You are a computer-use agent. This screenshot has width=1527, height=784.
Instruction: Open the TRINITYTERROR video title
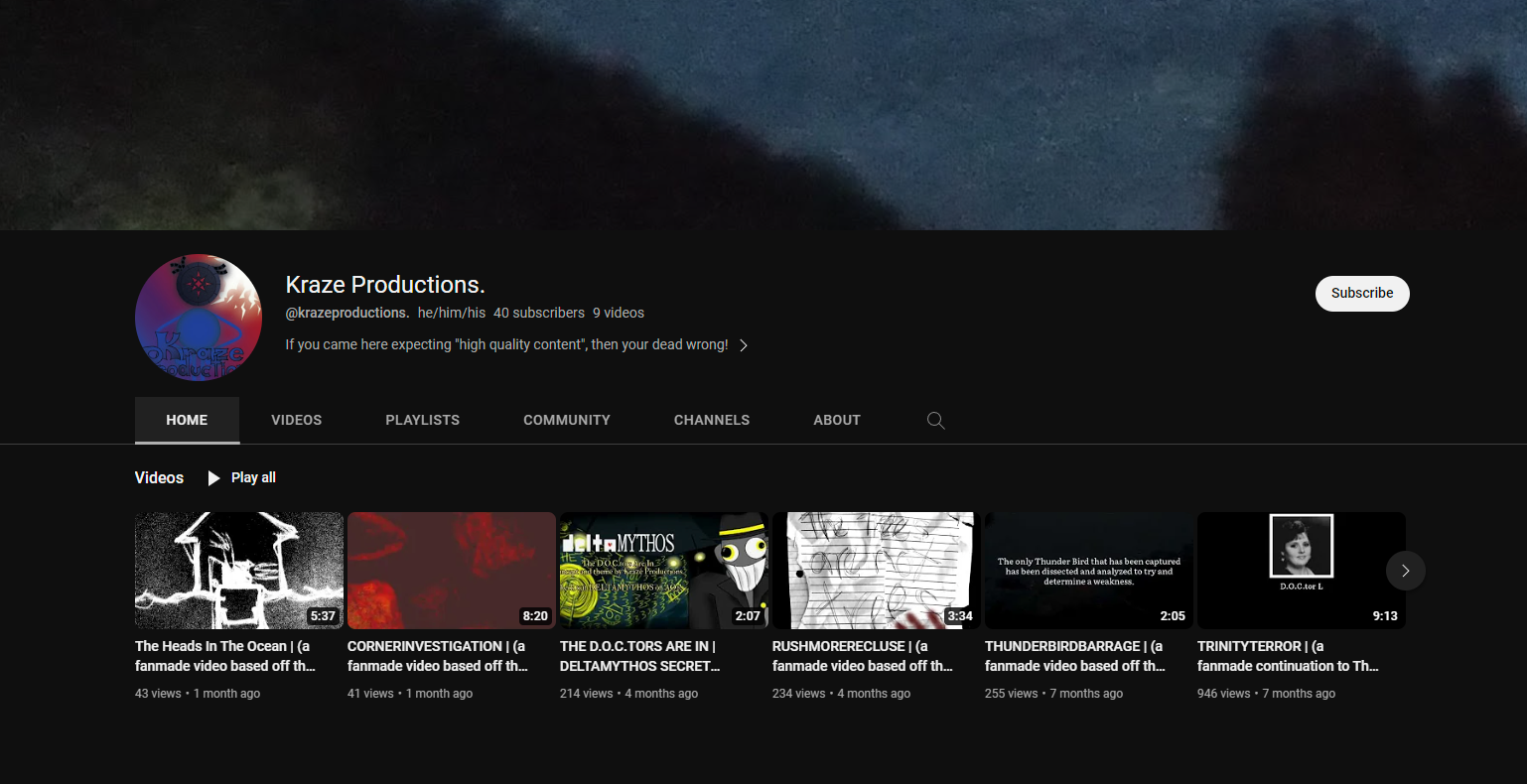(x=1288, y=656)
